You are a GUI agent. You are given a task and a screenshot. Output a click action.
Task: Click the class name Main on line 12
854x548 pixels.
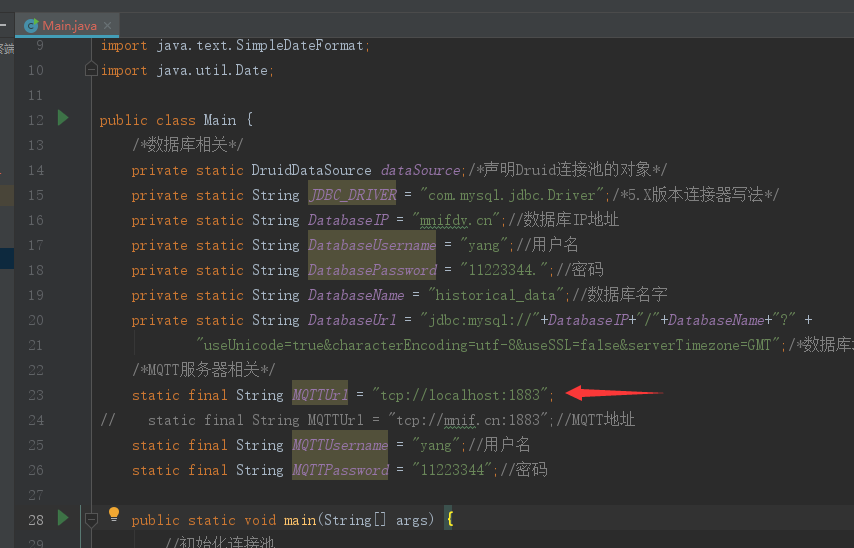(x=220, y=120)
